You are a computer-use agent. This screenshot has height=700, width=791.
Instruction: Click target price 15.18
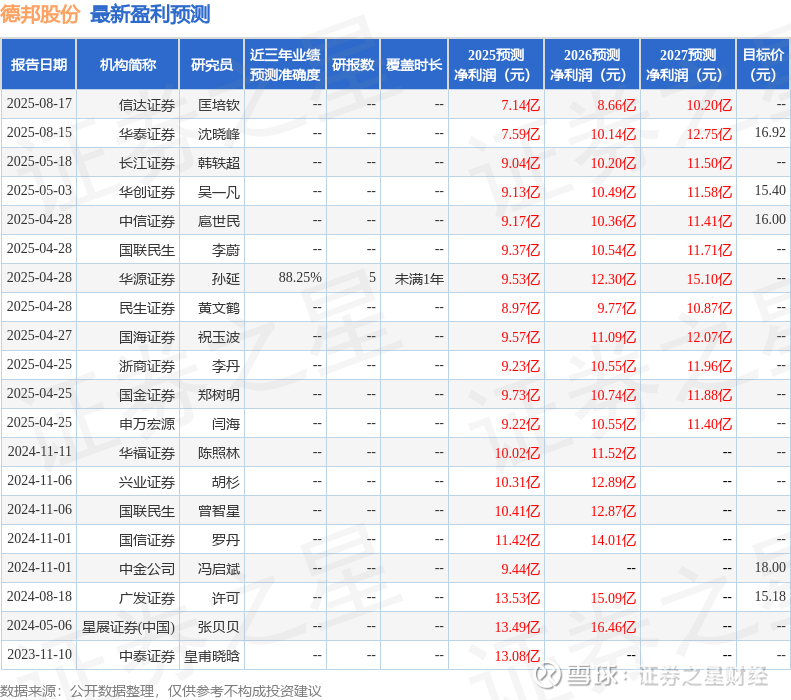[x=770, y=597]
